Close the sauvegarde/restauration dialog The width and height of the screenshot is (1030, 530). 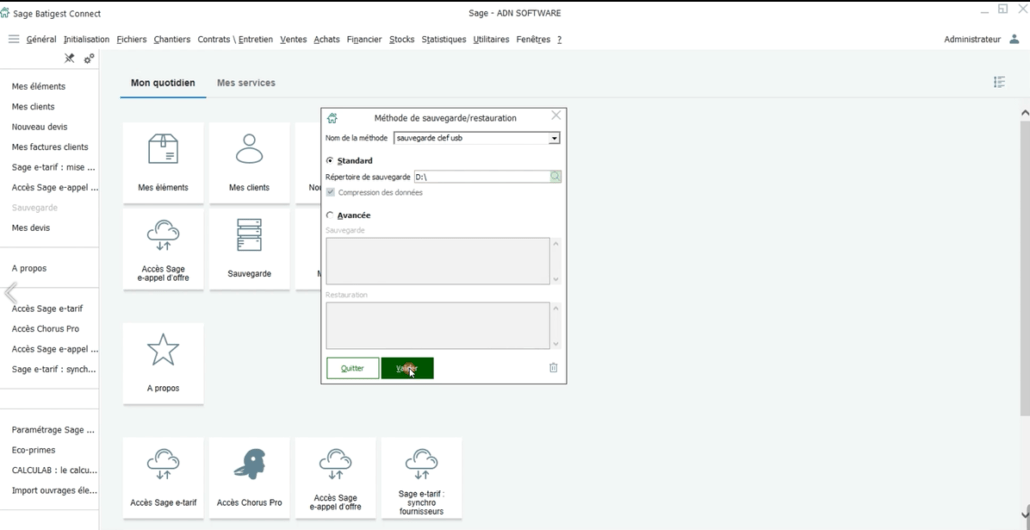coord(556,116)
